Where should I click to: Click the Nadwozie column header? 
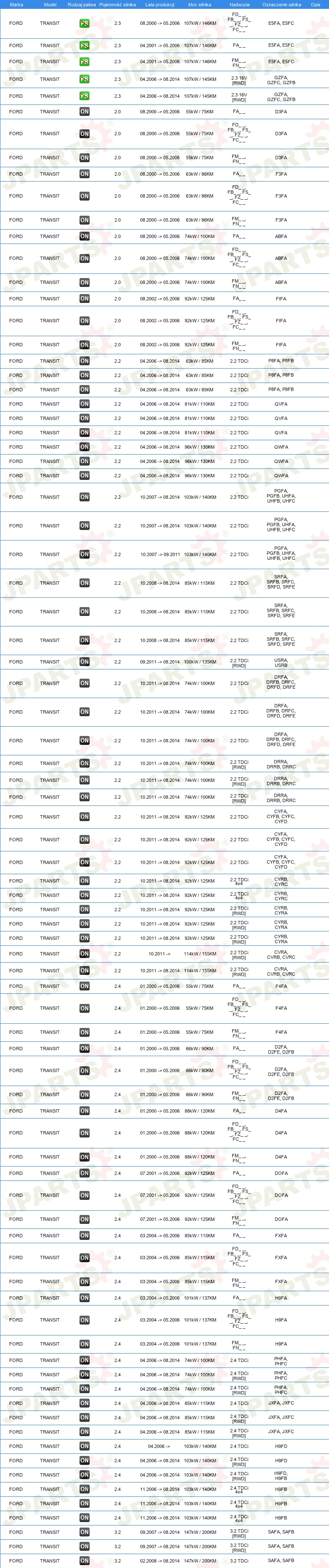point(240,4)
